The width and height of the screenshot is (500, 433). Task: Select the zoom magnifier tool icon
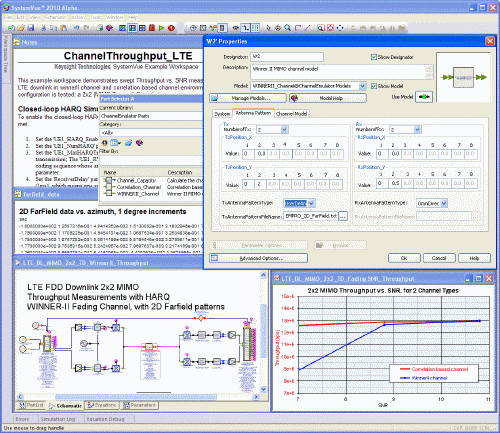click(287, 28)
